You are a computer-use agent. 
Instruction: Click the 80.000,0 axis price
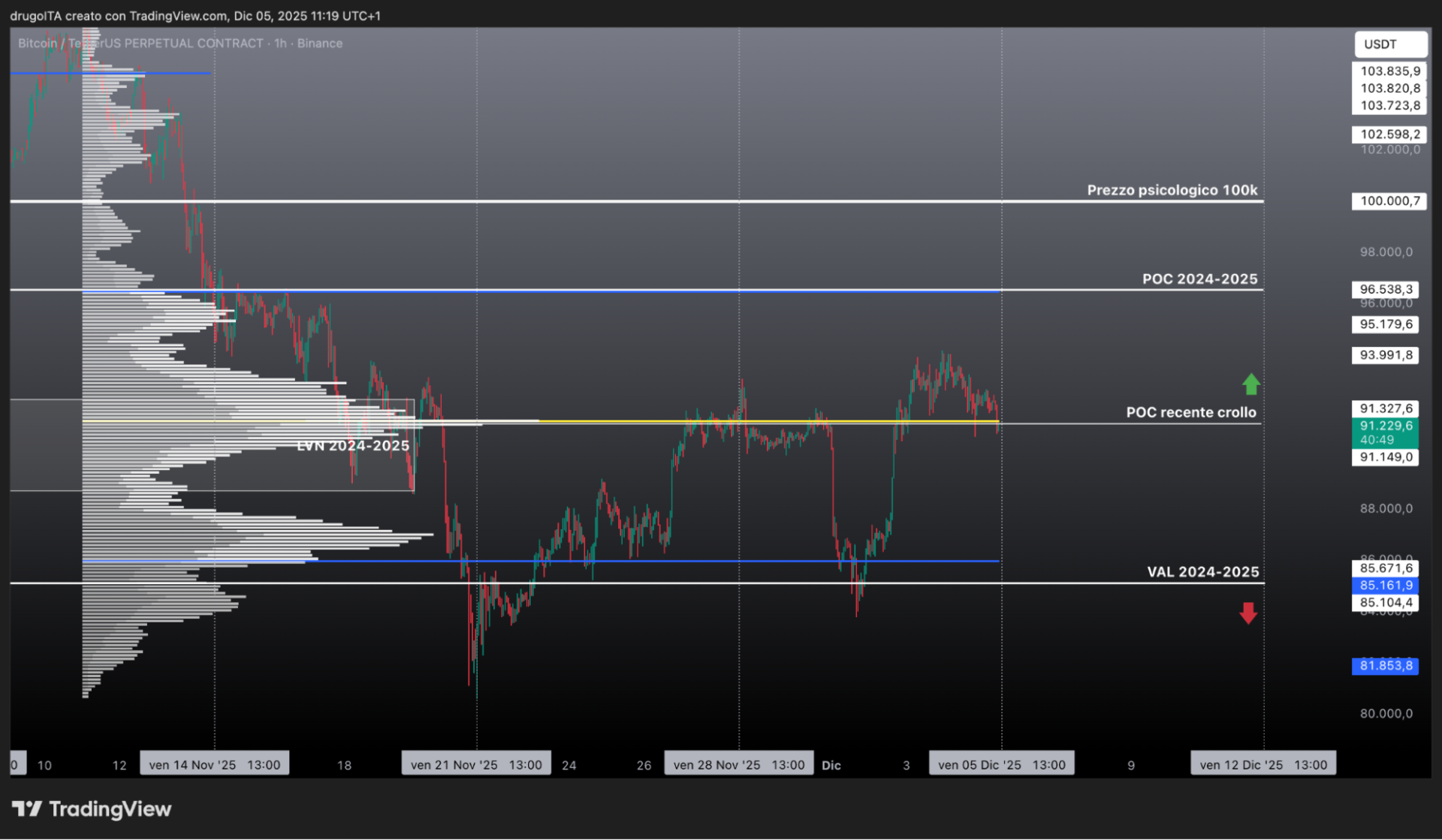1386,714
